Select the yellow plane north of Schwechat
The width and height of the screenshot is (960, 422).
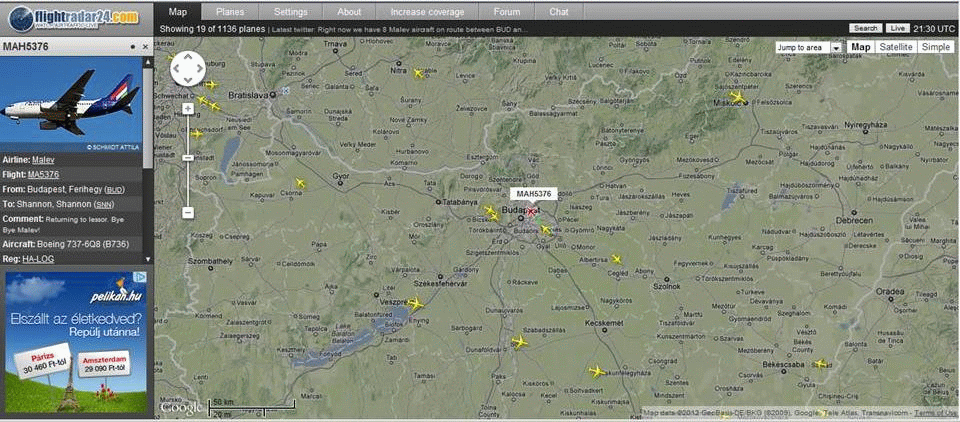(211, 85)
